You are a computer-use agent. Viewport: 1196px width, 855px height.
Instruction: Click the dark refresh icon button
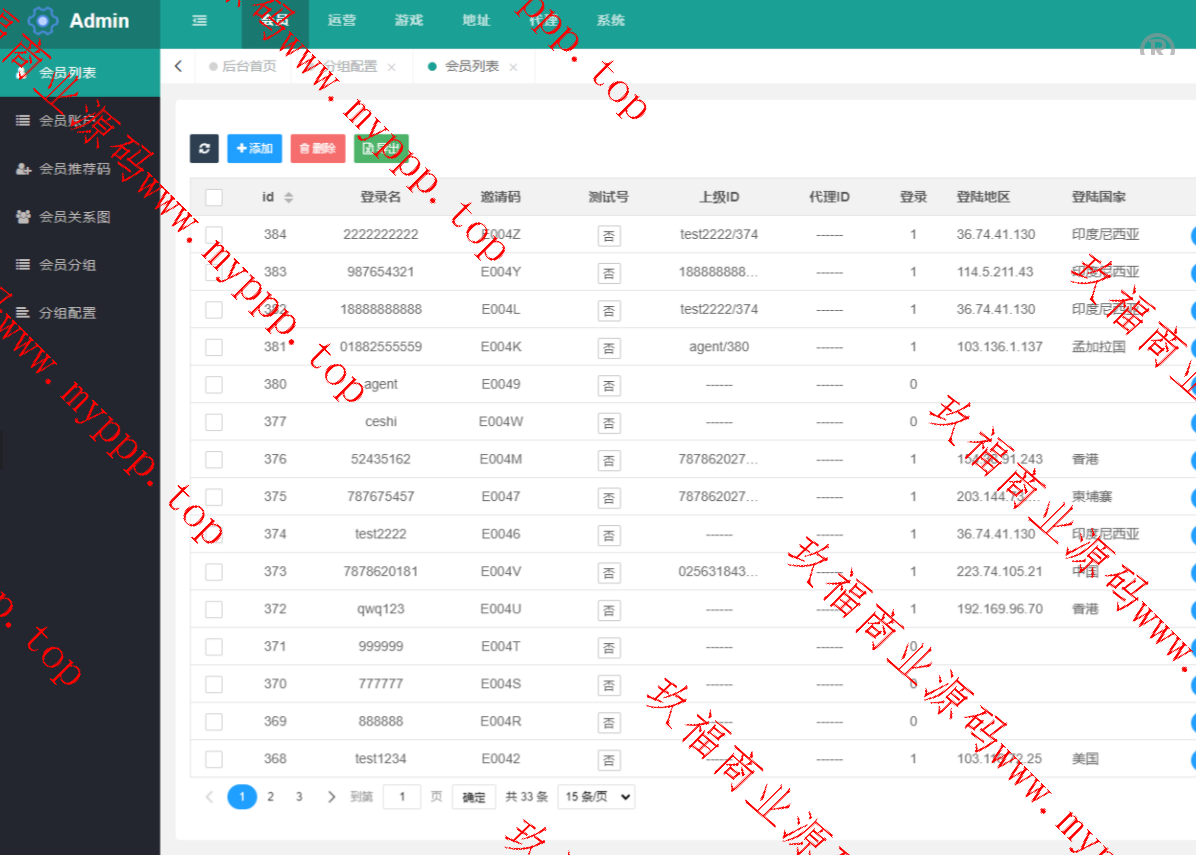[204, 148]
